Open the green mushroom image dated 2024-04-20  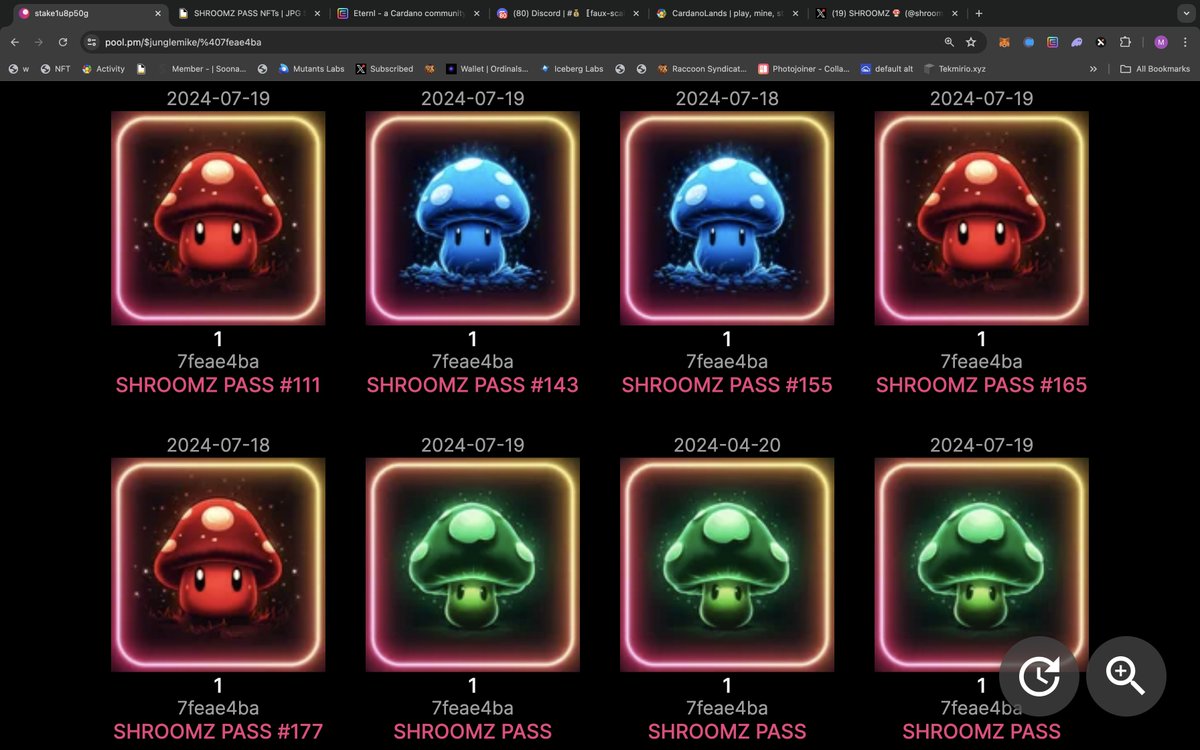pyautogui.click(x=727, y=564)
